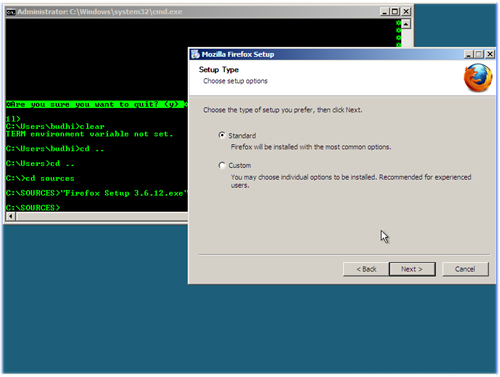Viewport: 500px width, 377px height.
Task: Click the 'C:\Users>cd ..' command line
Action: (x=40, y=163)
